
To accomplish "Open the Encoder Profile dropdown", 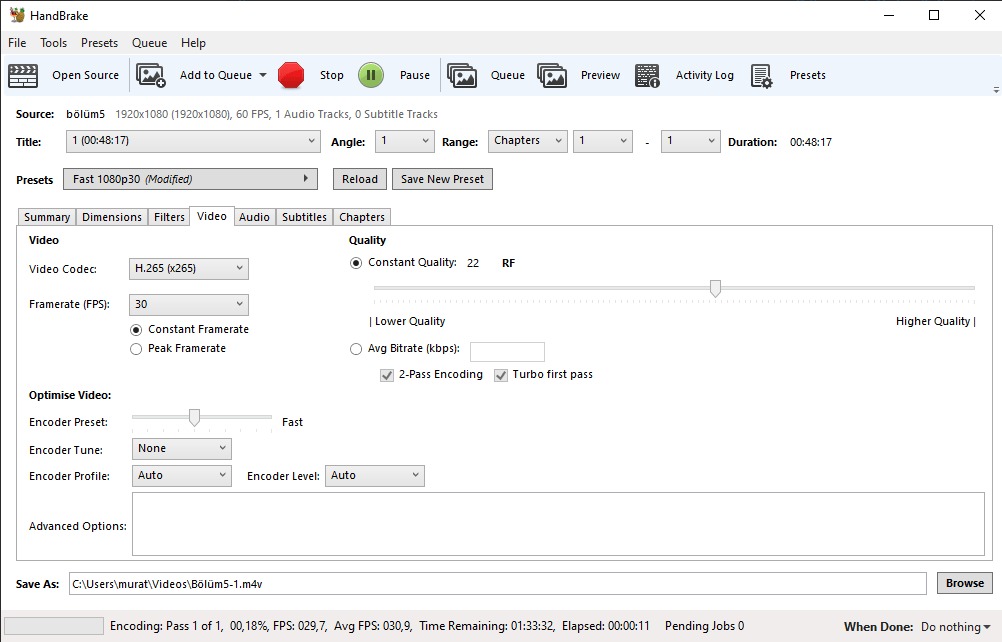I will tap(181, 476).
